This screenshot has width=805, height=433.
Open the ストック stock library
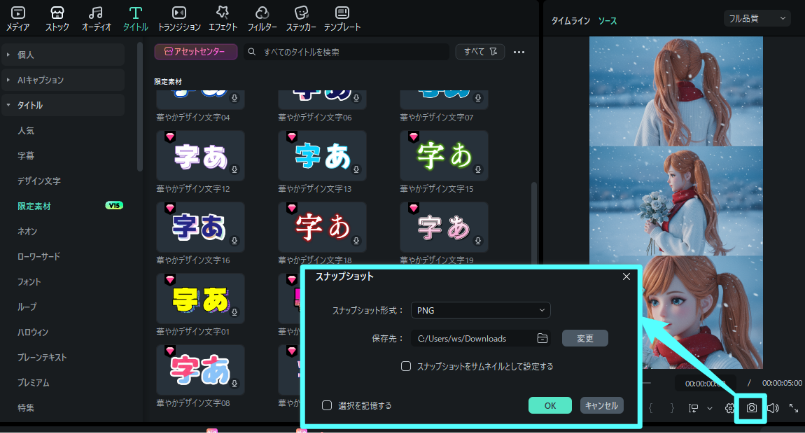point(57,18)
